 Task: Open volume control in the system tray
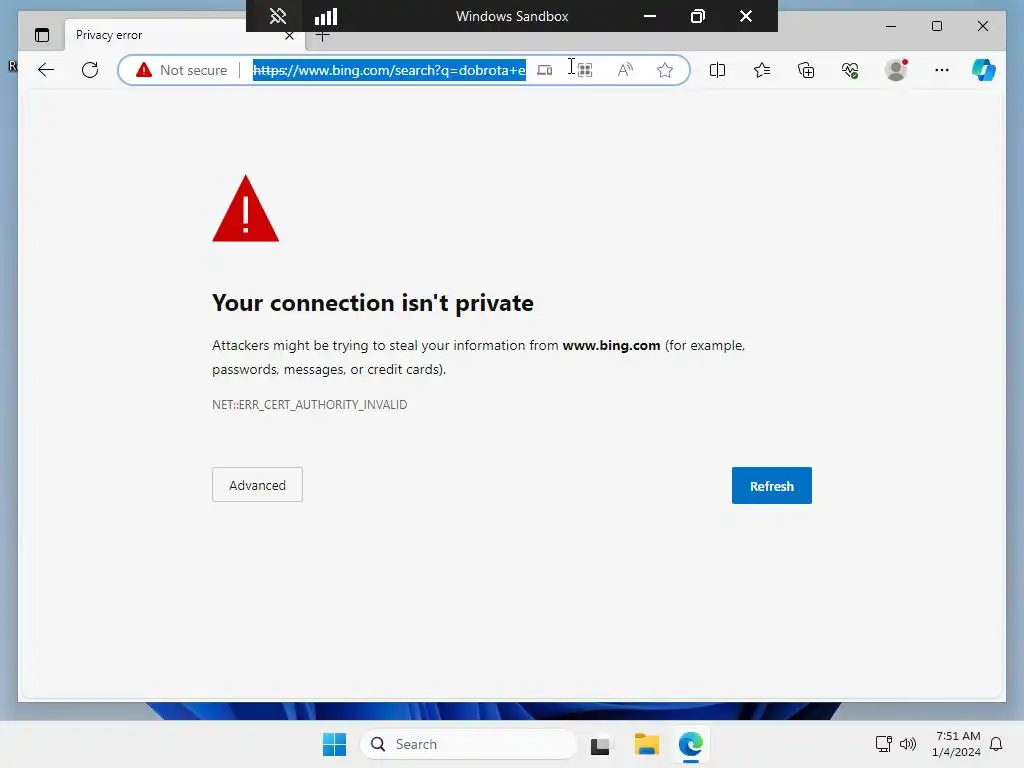coord(908,744)
